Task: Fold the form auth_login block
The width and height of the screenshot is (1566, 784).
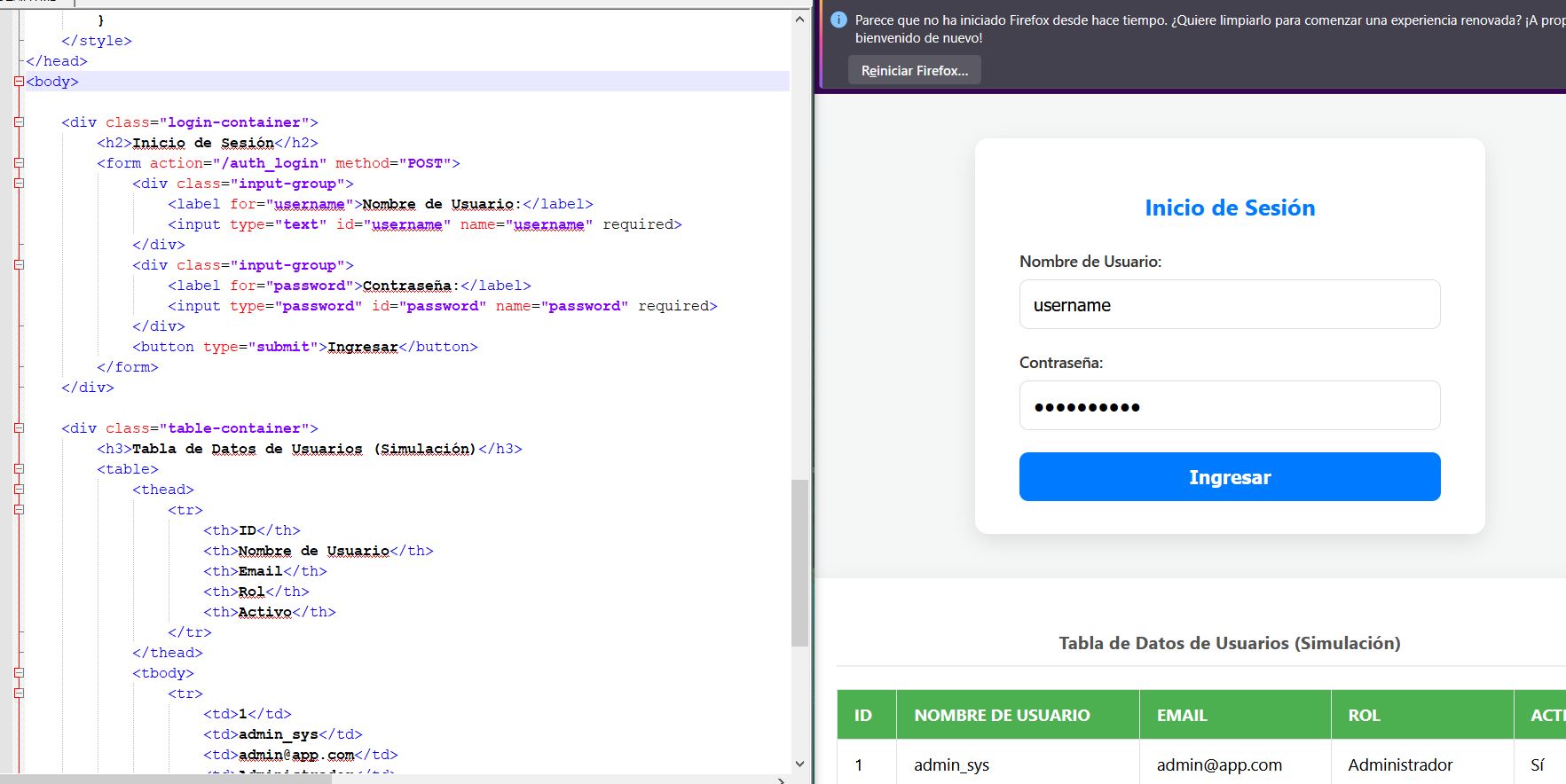Action: [19, 163]
